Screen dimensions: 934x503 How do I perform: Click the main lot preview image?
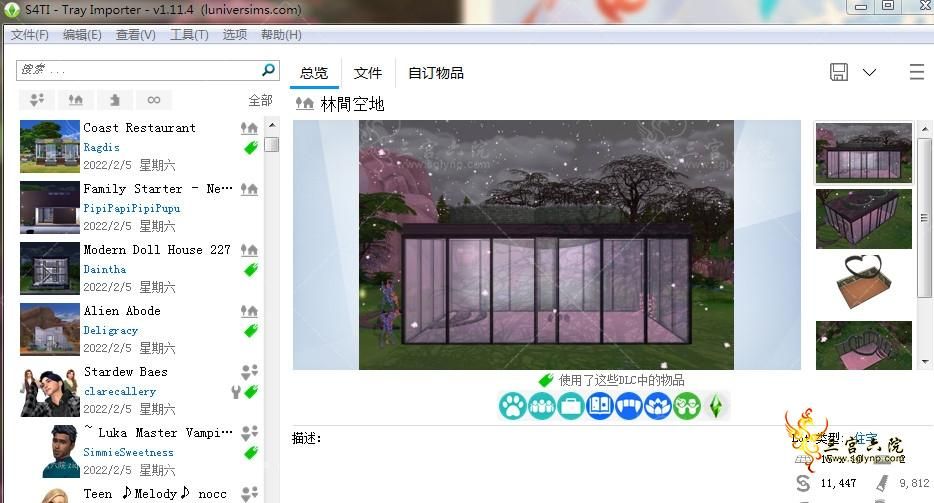[x=546, y=245]
